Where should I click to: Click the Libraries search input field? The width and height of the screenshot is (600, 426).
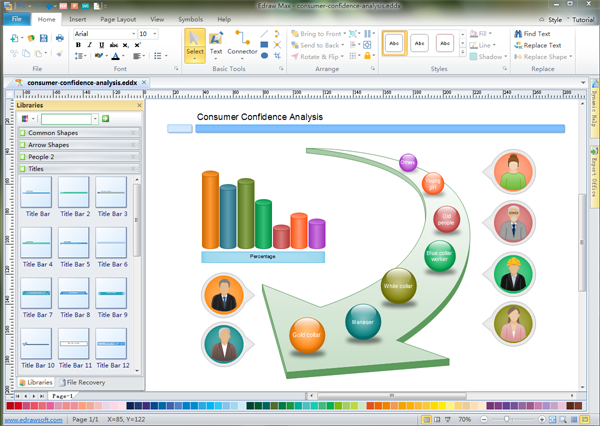tap(67, 119)
